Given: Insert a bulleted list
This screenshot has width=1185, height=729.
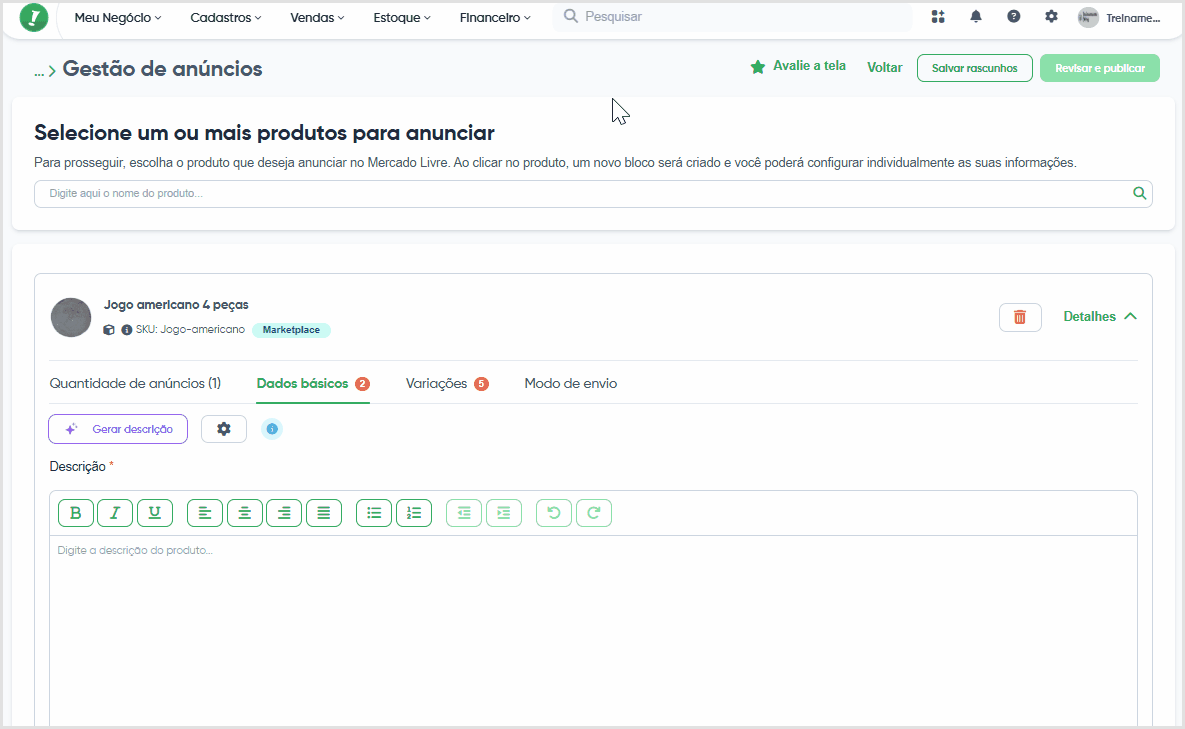Looking at the screenshot, I should coord(374,513).
